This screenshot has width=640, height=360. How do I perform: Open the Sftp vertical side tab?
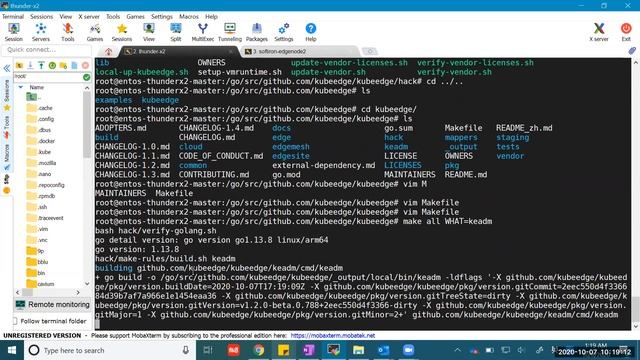(x=7, y=183)
